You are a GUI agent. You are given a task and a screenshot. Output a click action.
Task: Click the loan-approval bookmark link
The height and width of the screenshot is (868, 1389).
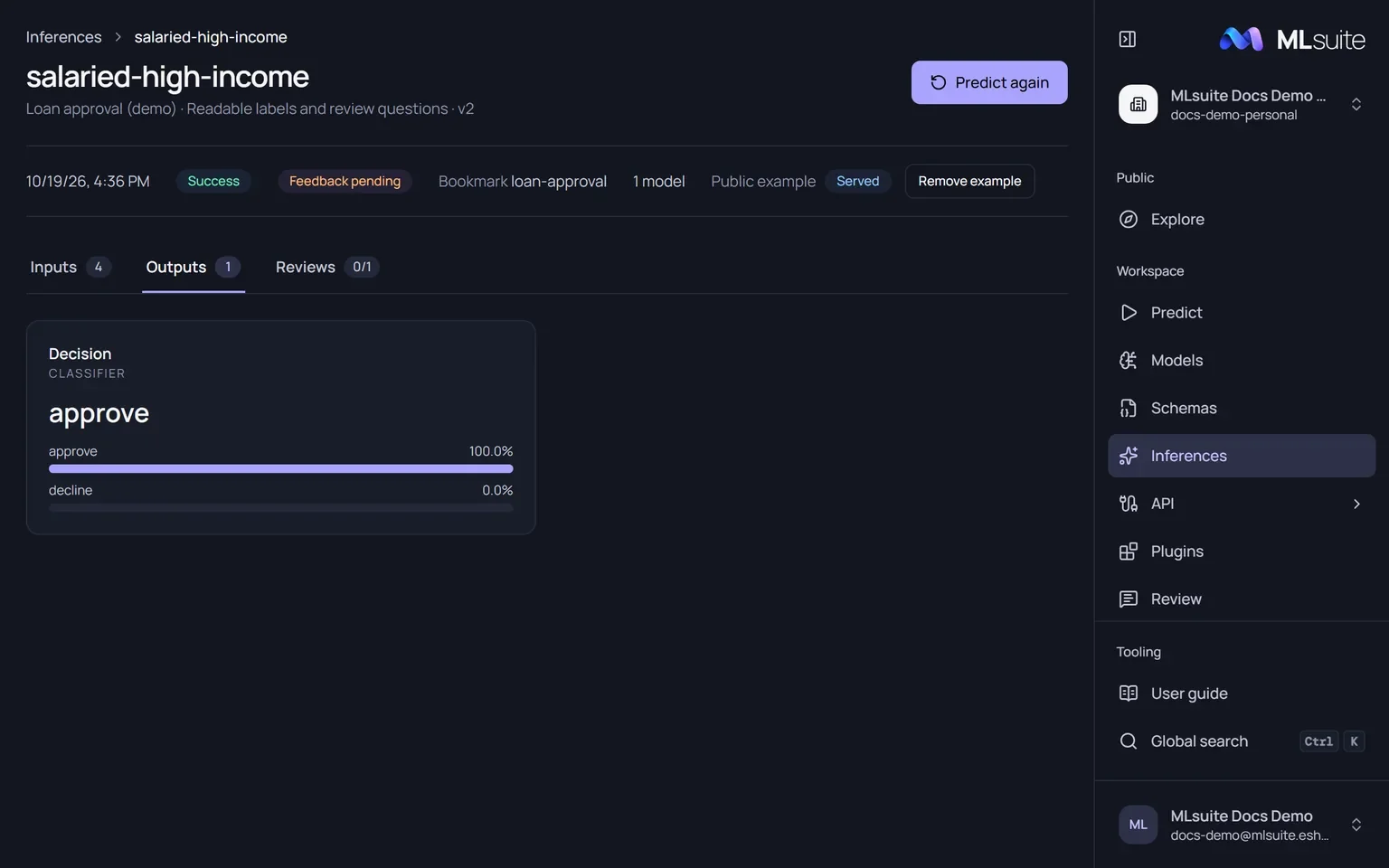[x=559, y=181]
